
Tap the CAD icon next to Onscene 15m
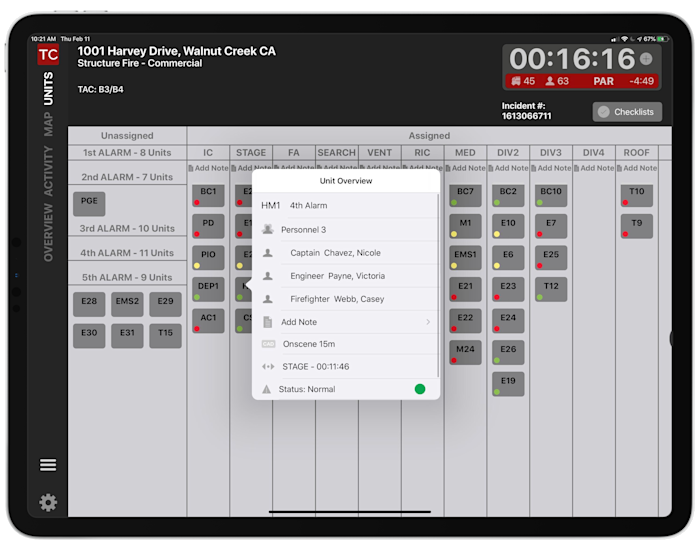268,344
